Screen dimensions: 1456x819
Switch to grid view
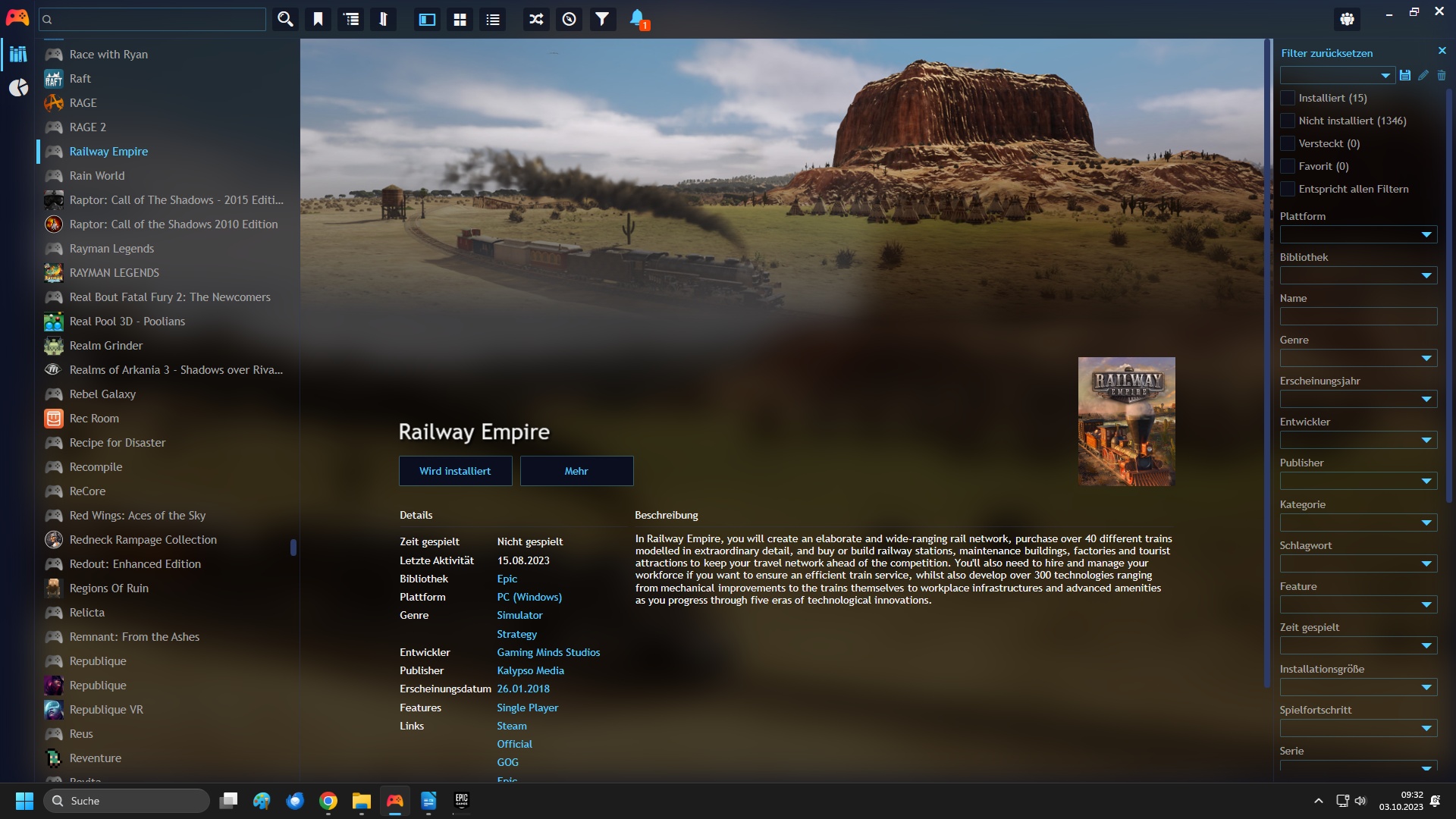[460, 19]
